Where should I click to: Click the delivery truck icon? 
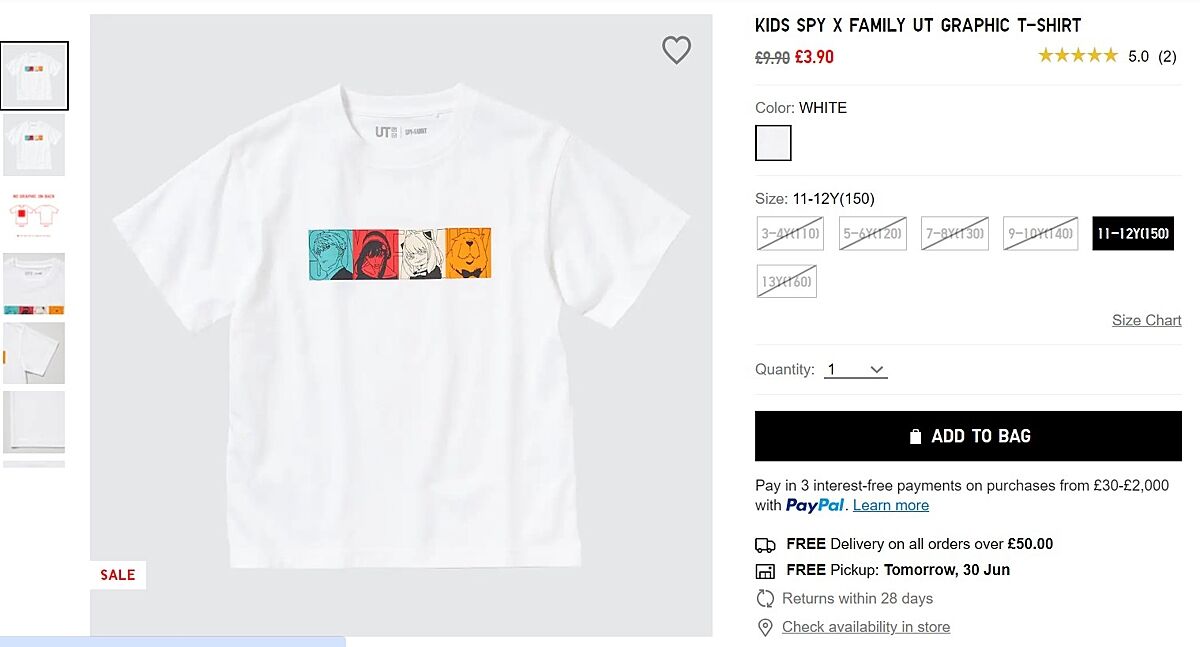765,545
